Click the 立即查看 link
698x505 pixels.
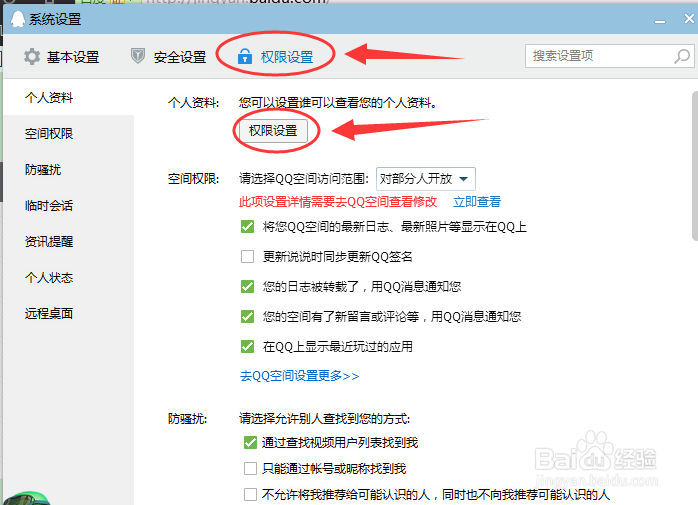pyautogui.click(x=477, y=202)
